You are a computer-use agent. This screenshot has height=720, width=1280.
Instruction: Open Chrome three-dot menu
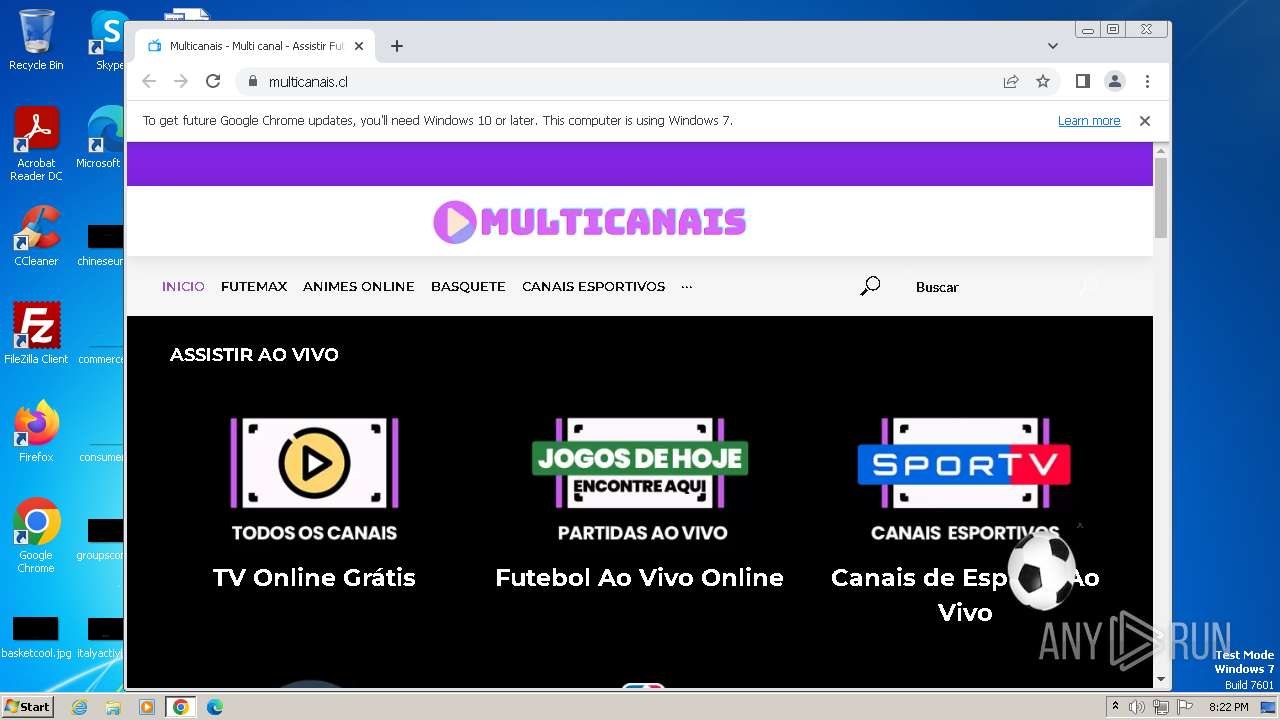point(1147,81)
